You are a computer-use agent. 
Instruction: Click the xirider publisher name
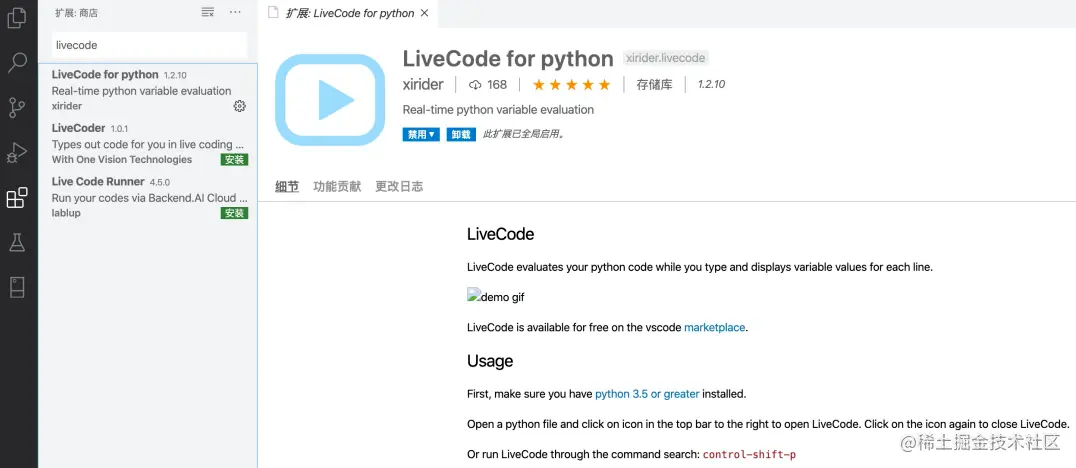tap(423, 84)
